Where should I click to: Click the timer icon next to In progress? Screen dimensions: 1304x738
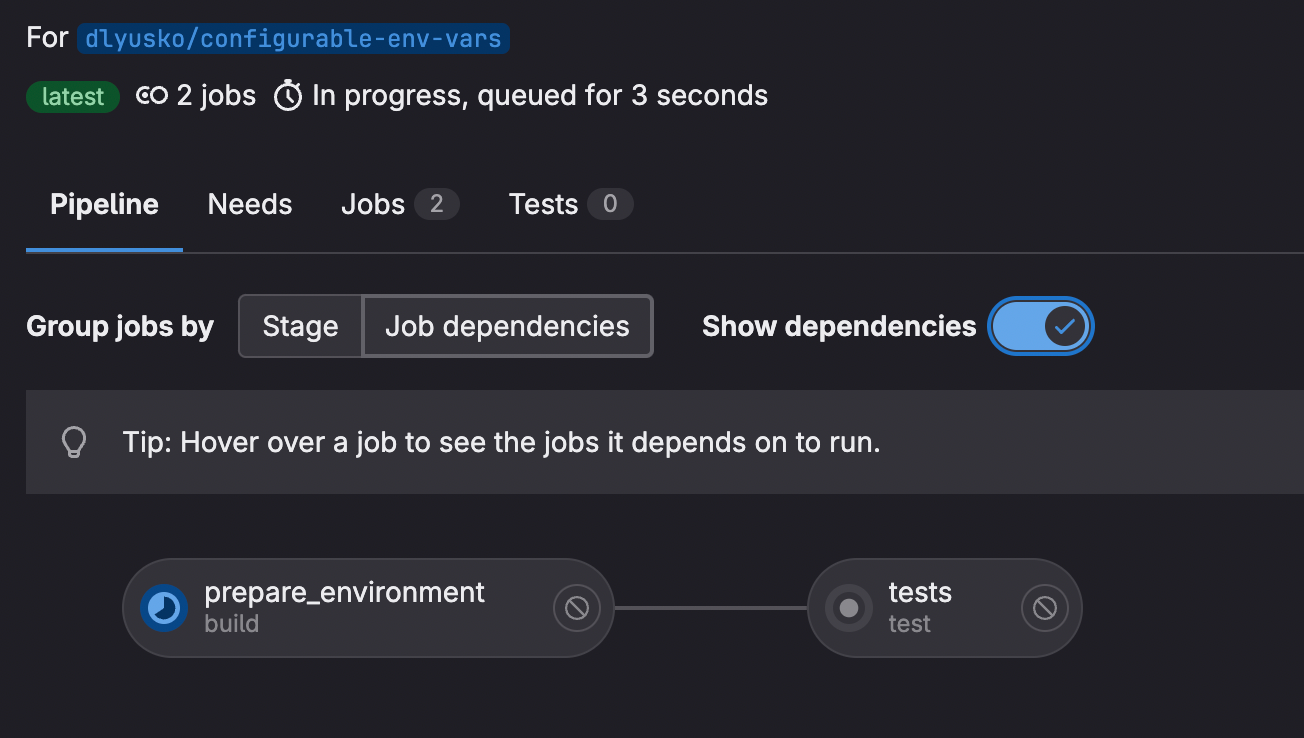click(288, 96)
